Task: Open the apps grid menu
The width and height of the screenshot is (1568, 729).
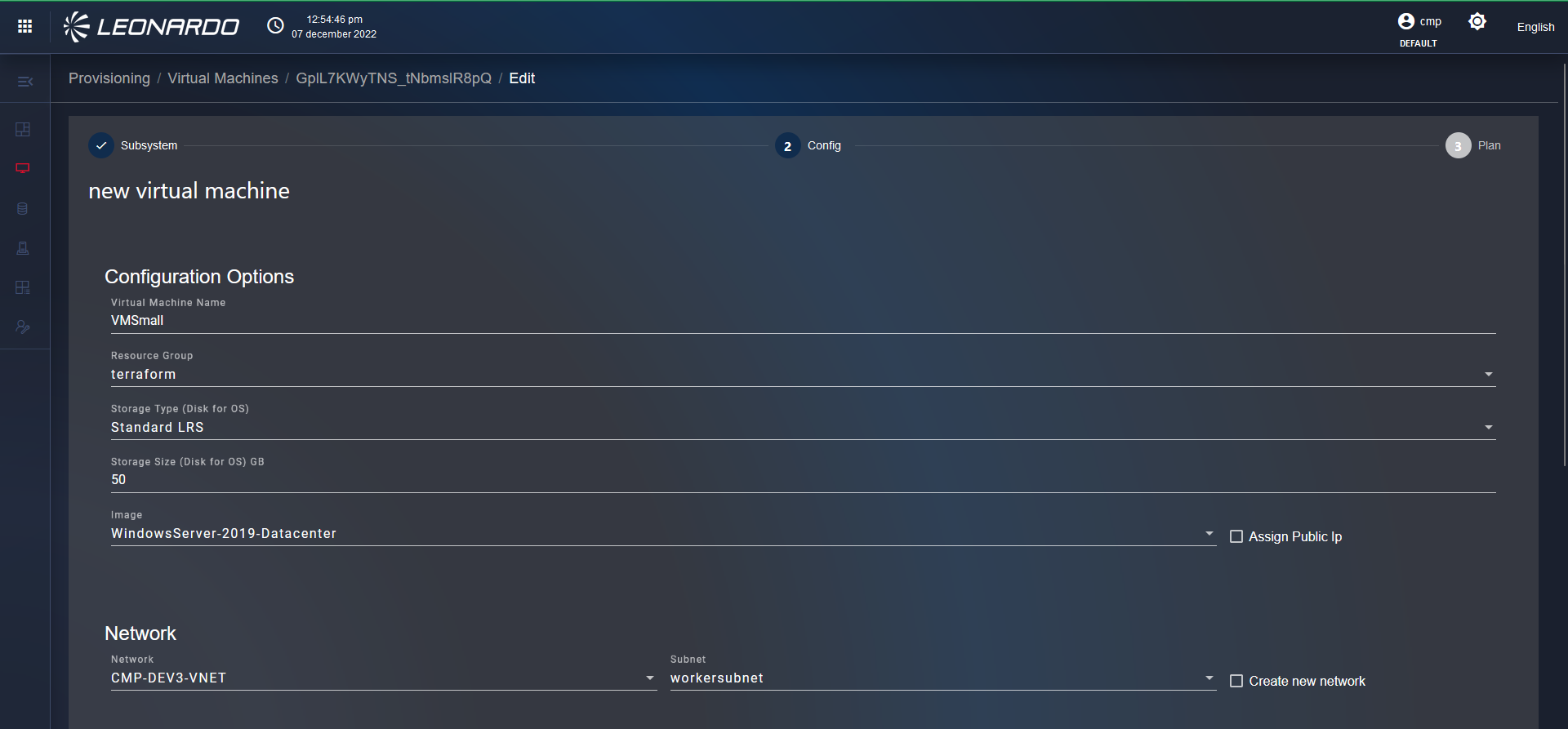Action: 24,26
